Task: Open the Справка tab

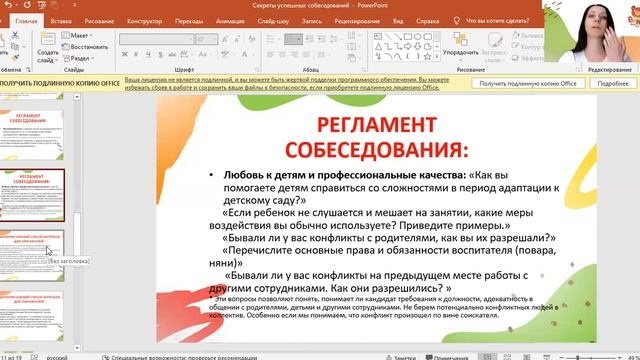Action: coord(427,21)
